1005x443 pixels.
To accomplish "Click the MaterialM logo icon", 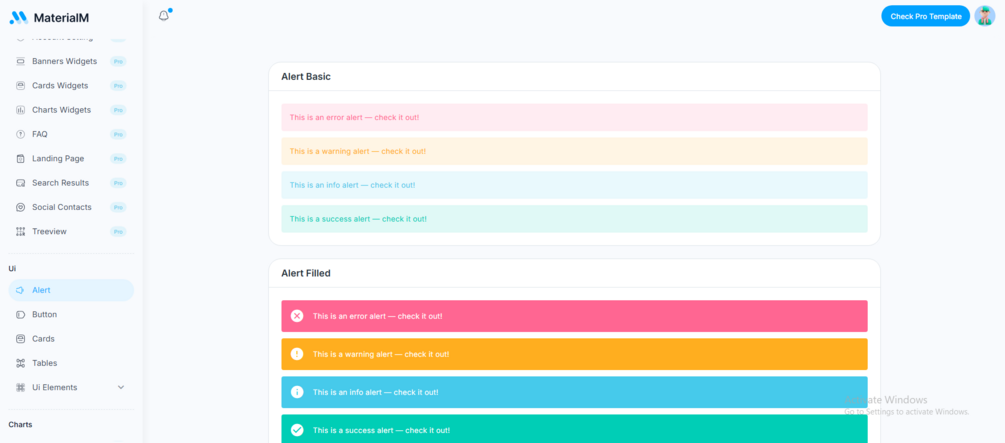I will [x=19, y=17].
